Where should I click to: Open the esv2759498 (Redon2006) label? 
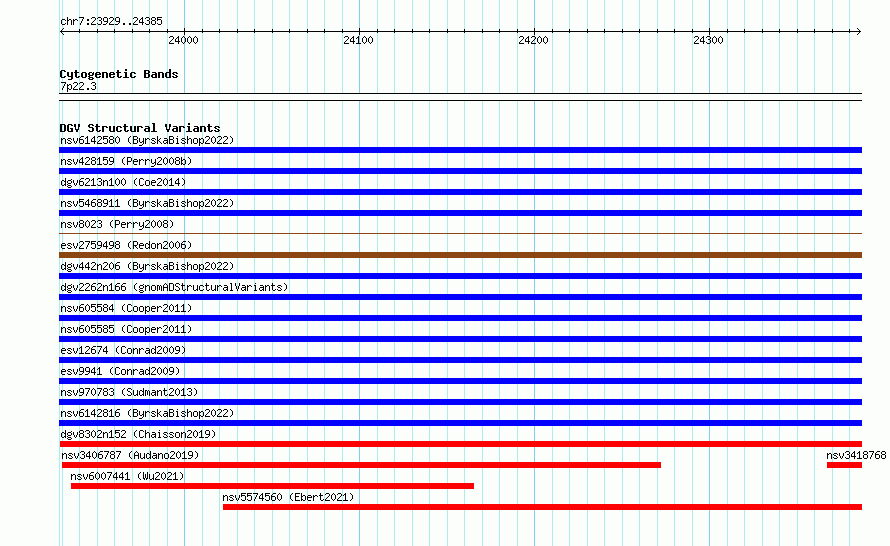[x=126, y=245]
